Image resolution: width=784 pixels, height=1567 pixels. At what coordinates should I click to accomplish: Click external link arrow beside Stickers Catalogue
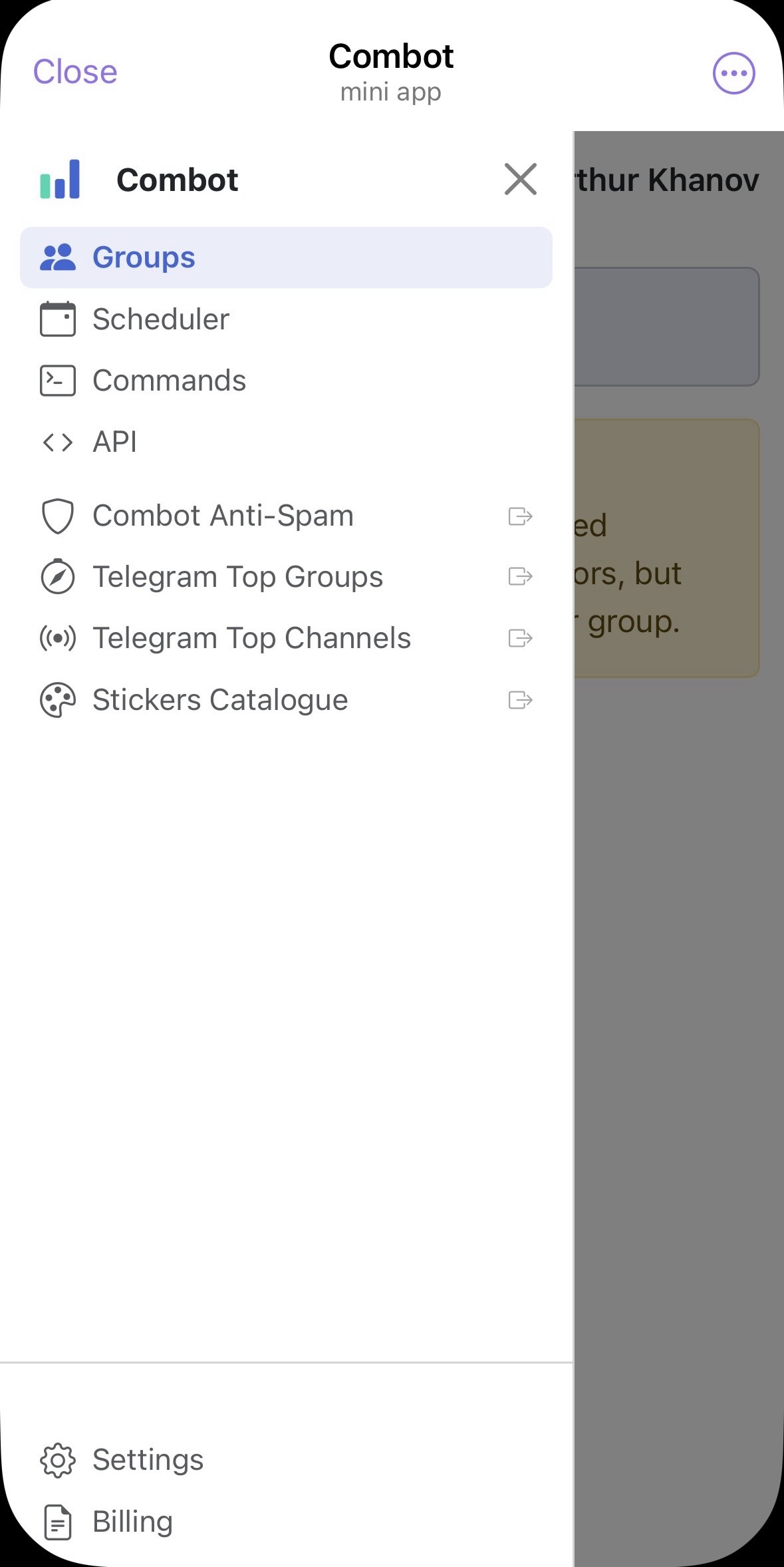coord(520,700)
